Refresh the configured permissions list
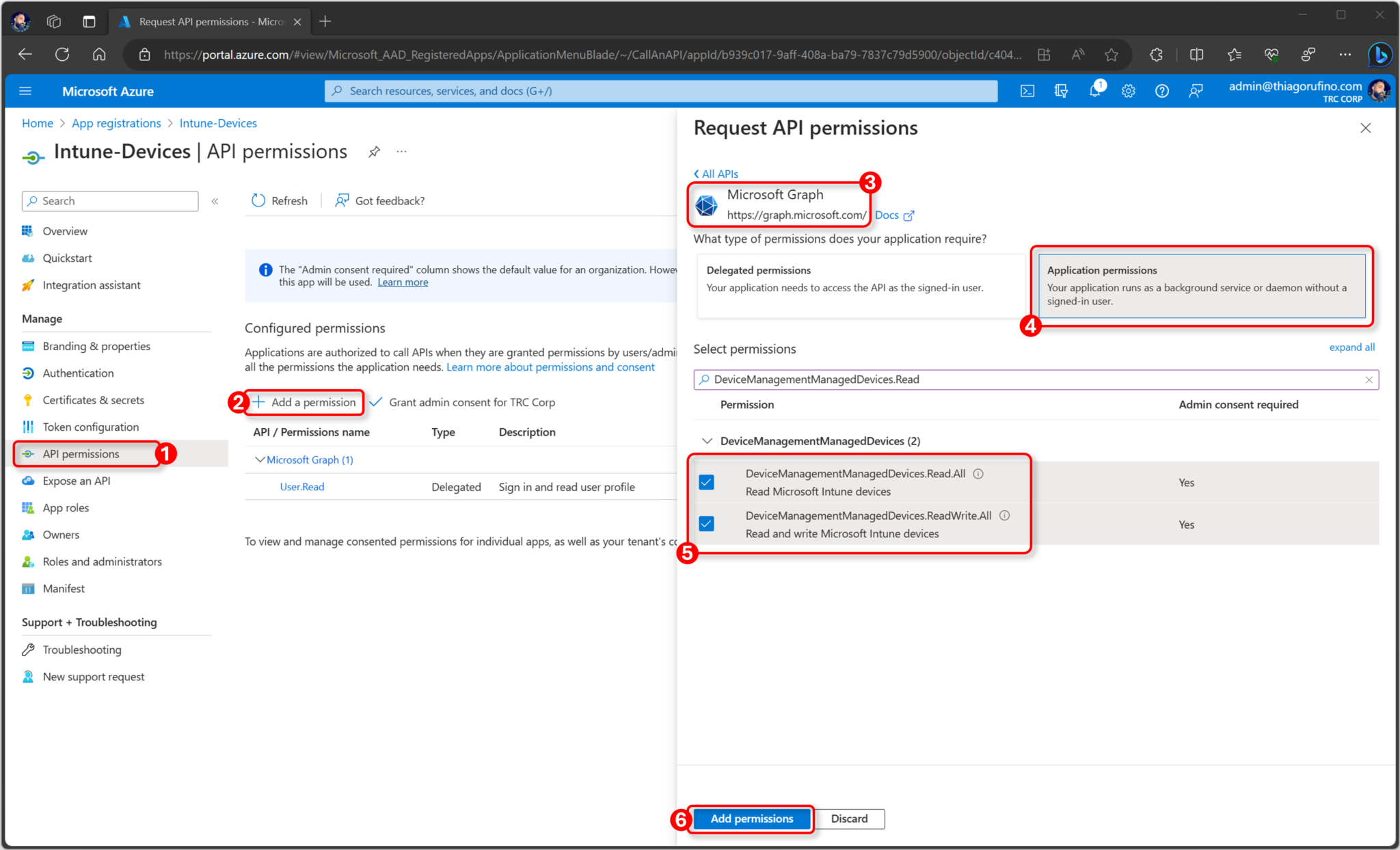This screenshot has height=850, width=1400. click(x=279, y=200)
